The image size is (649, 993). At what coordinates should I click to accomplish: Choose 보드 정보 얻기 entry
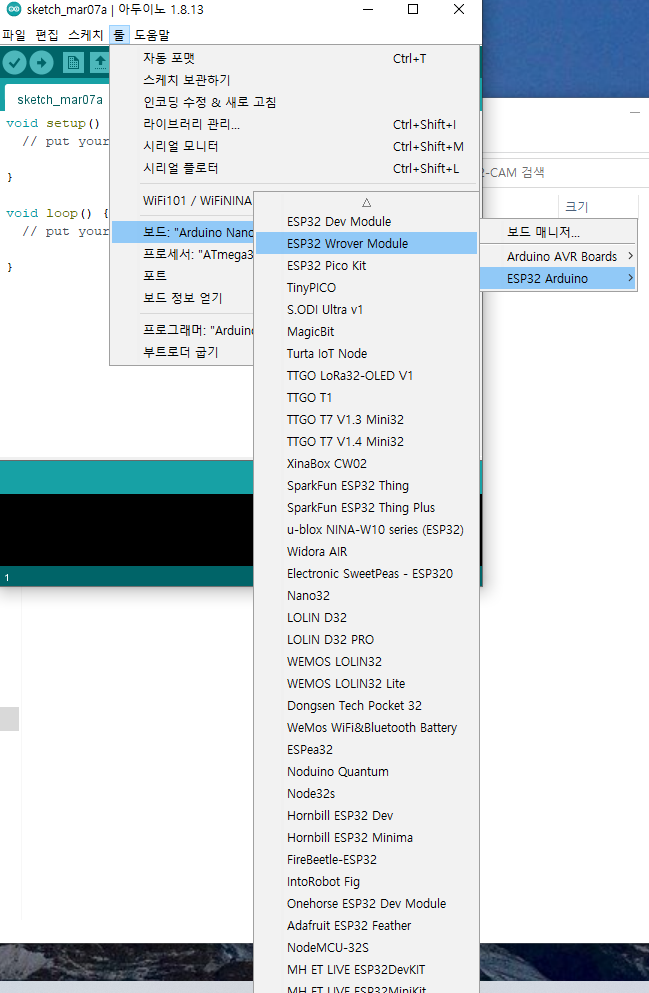pos(183,298)
